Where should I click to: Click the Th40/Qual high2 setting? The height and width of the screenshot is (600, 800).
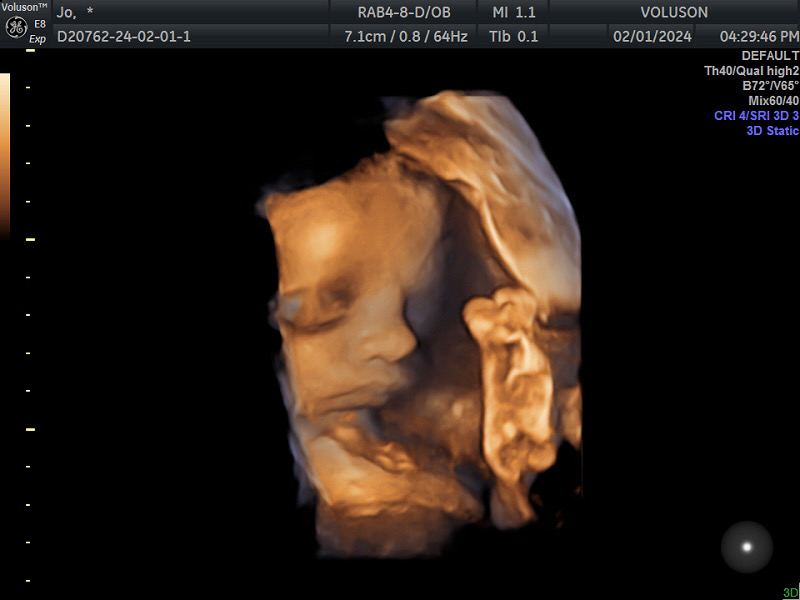tap(752, 71)
